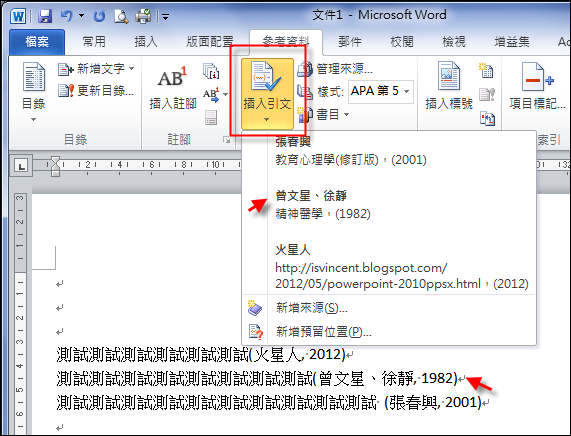Click the indent marker on horizontal ruler
Screen dimensions: 571x436
[55, 166]
